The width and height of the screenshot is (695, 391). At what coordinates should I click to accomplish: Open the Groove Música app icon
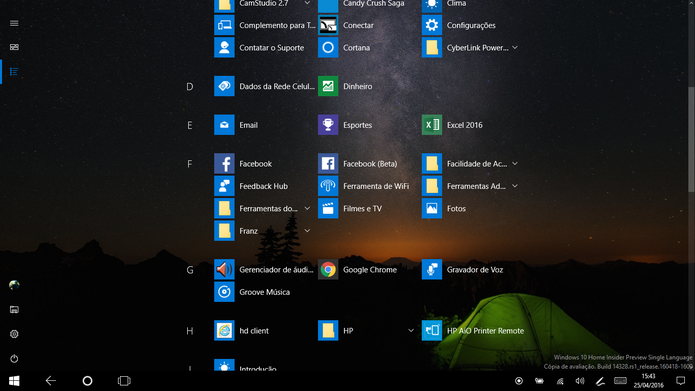[x=224, y=292]
